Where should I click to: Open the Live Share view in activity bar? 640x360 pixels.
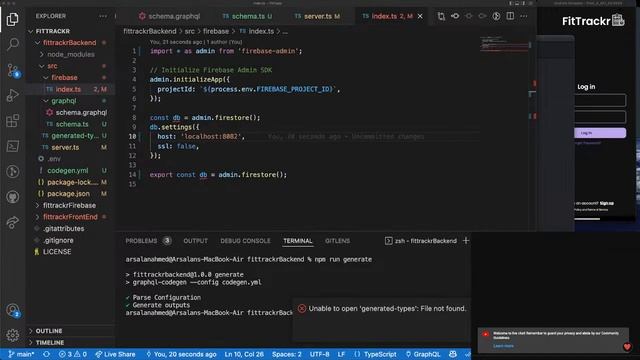pos(13,222)
